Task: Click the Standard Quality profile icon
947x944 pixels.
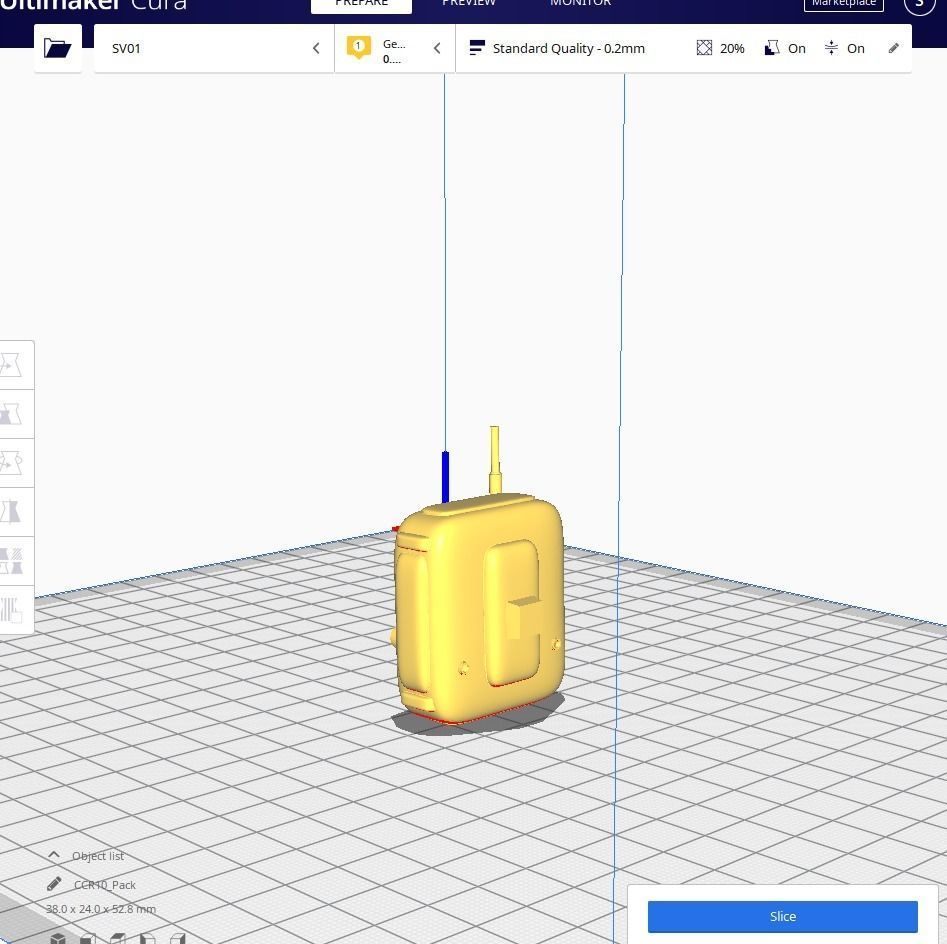Action: 477,48
